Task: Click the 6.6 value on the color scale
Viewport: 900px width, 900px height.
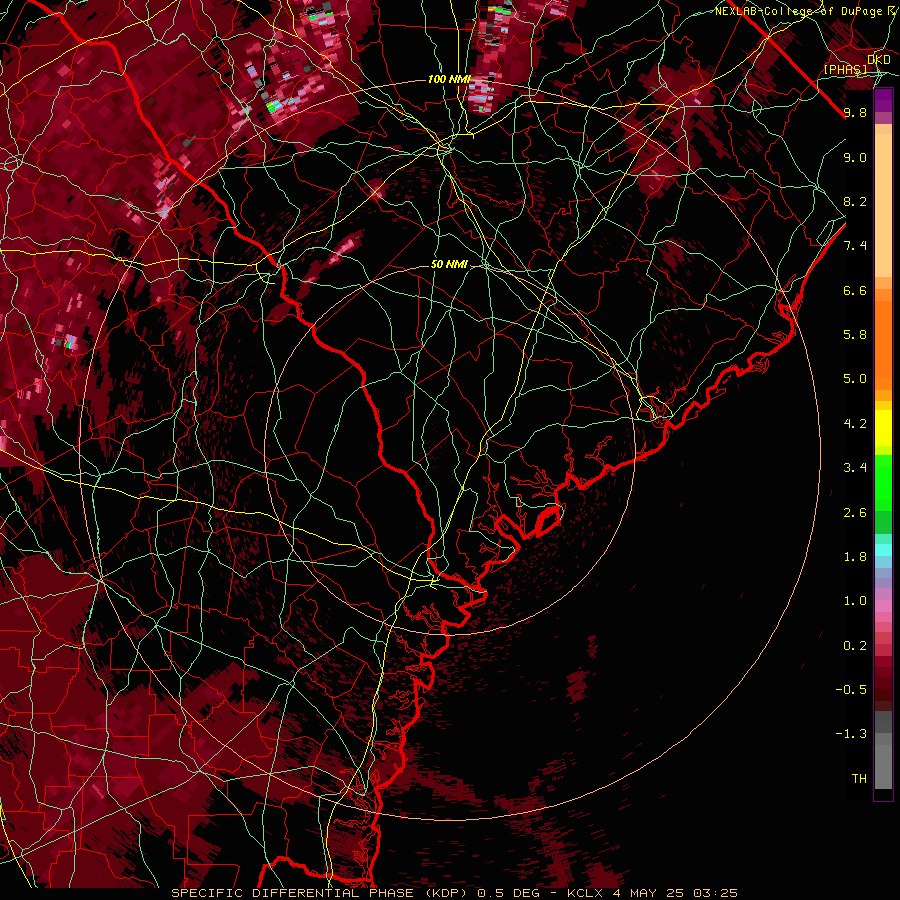Action: (x=855, y=290)
